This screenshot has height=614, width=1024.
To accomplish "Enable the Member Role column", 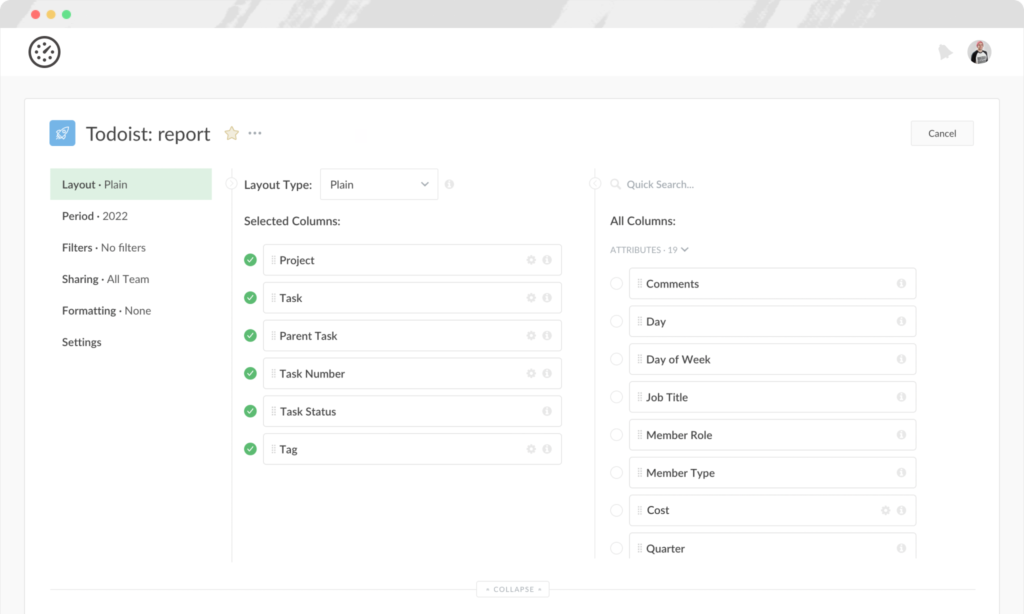I will 616,435.
